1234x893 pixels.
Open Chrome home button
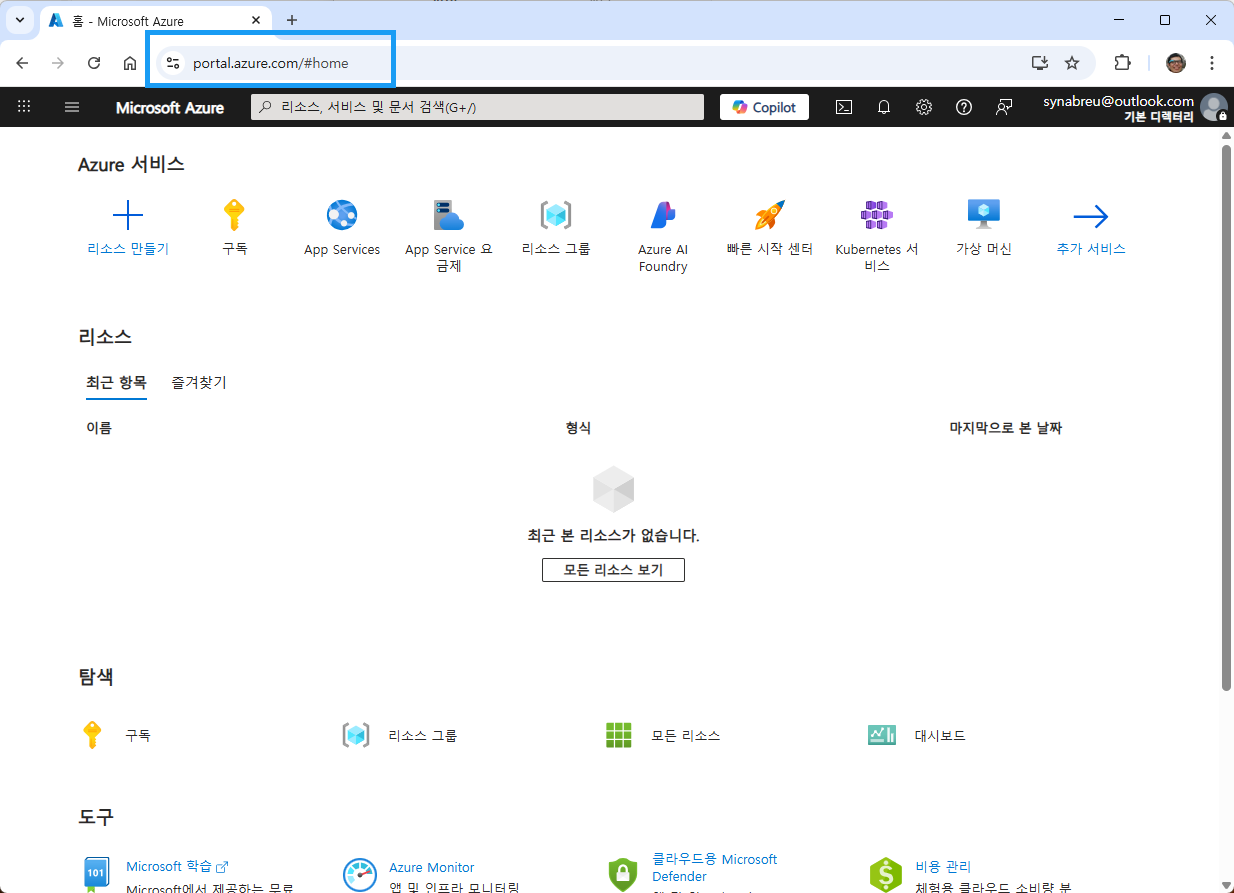pos(130,63)
